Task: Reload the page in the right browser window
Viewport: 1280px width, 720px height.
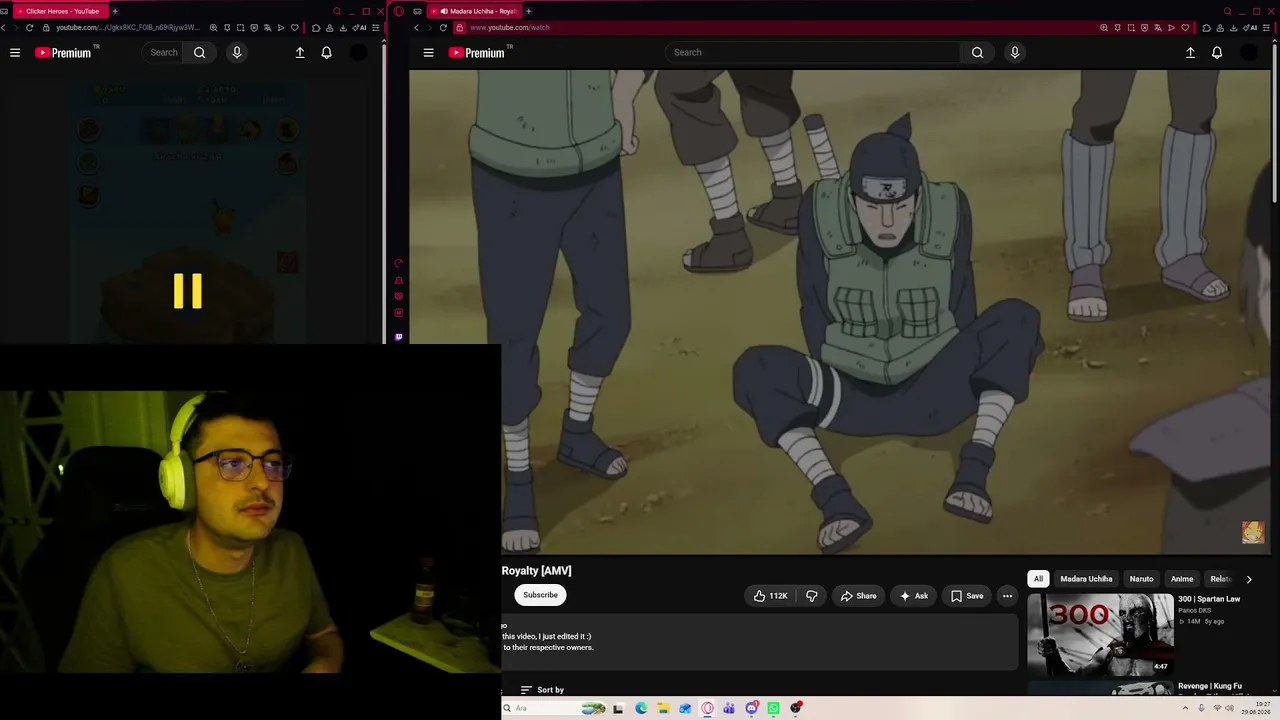Action: 443,28
